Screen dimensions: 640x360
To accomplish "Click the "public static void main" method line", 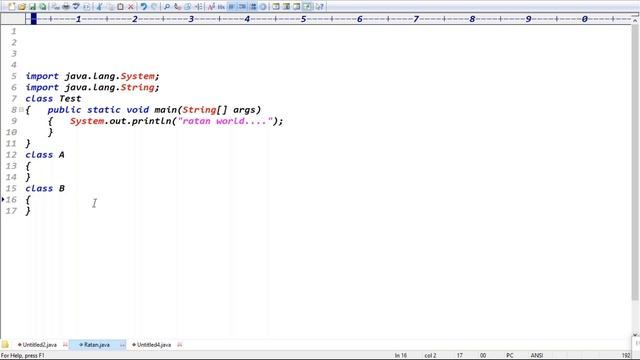I will tap(154, 110).
